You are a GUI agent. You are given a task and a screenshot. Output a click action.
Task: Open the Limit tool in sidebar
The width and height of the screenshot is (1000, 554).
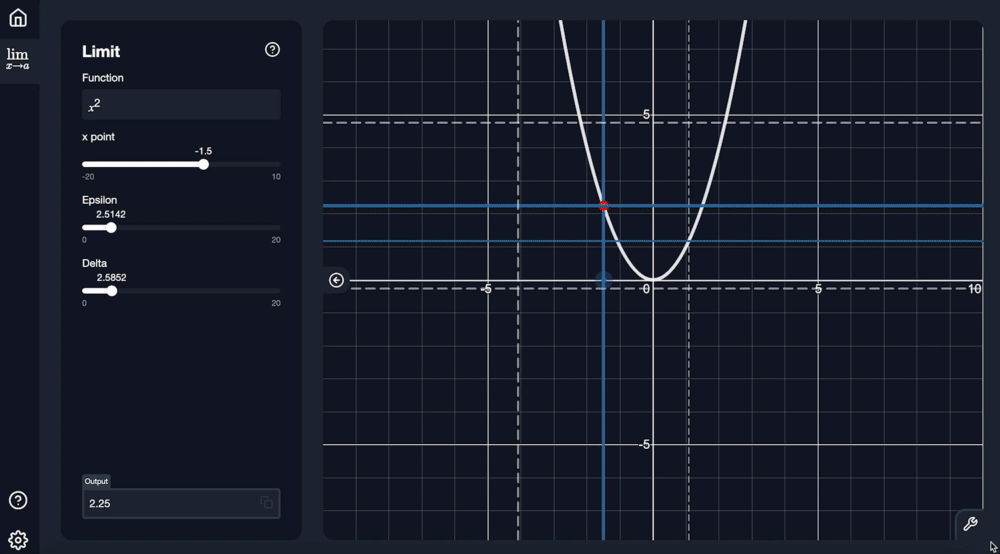(18, 59)
